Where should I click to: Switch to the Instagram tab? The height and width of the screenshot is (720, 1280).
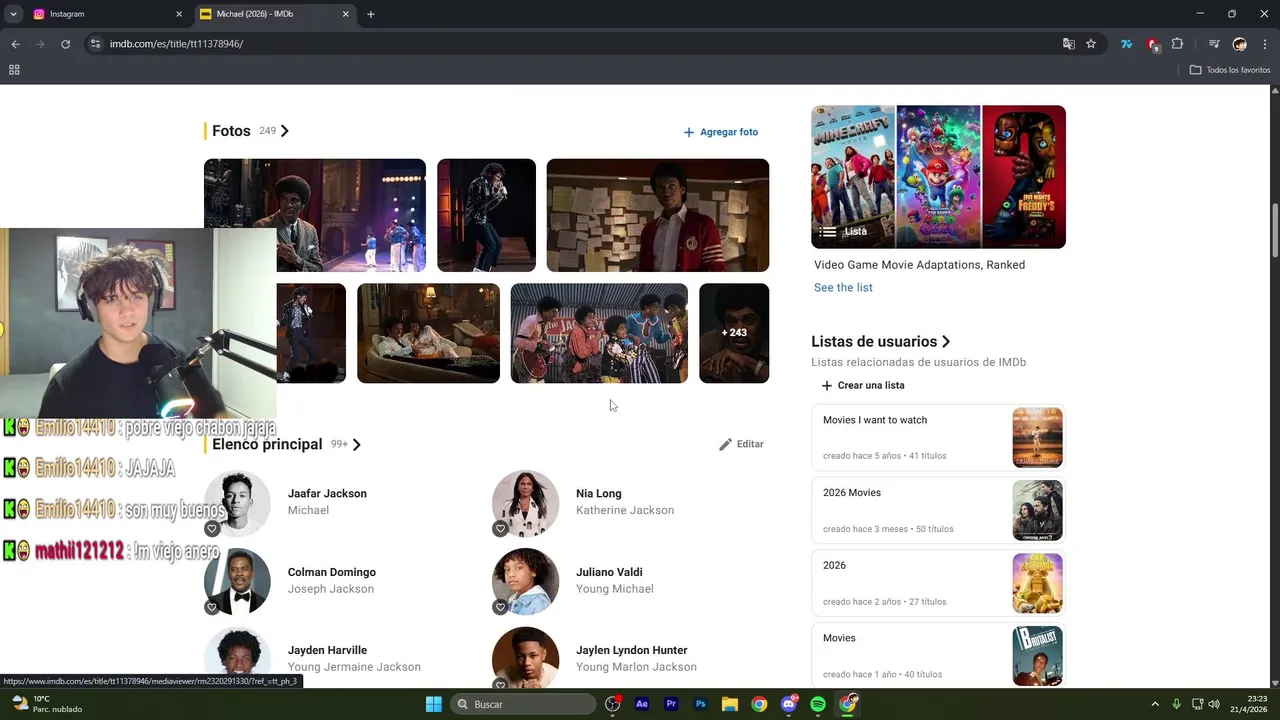tap(107, 14)
